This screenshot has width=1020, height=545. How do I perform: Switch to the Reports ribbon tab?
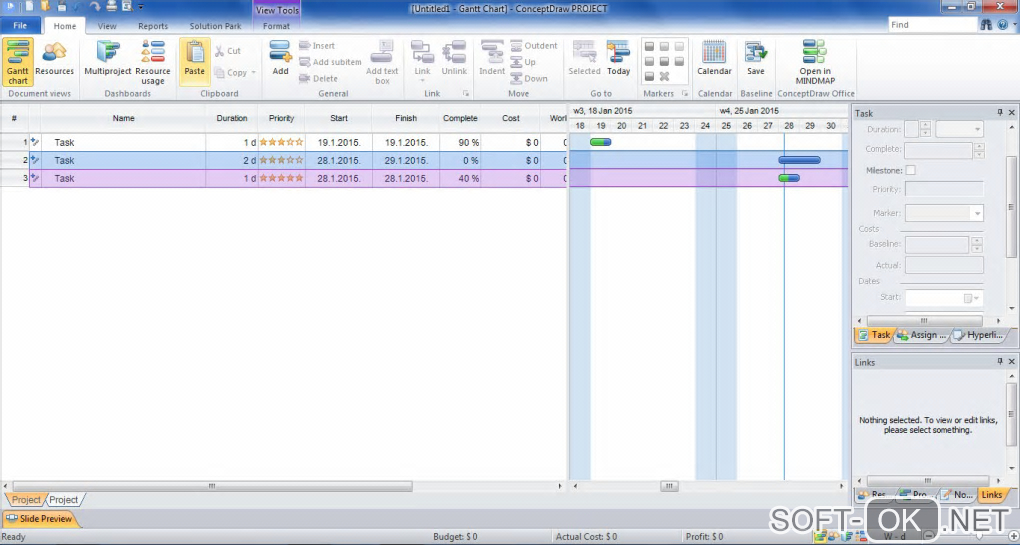click(153, 26)
